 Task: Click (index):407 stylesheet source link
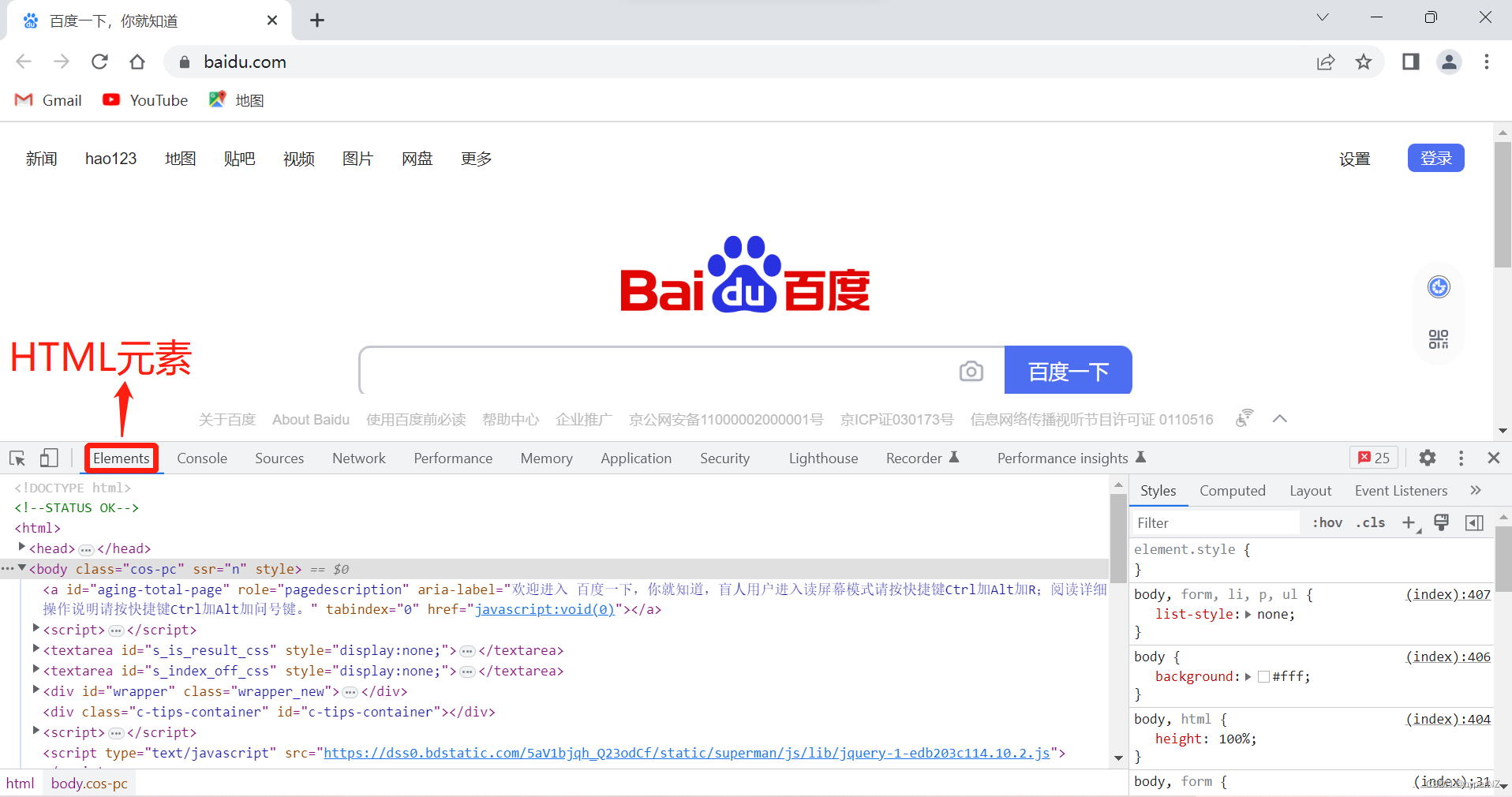click(1448, 594)
